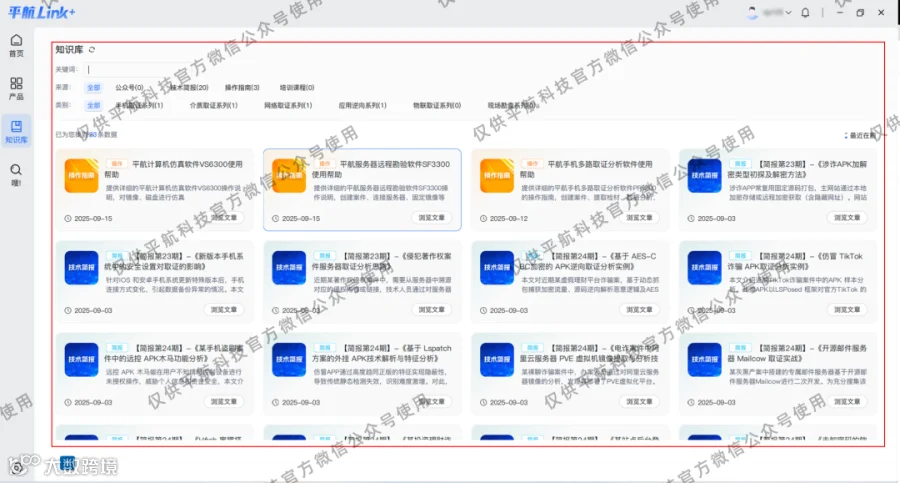Screen dimensions: 900x483
Task: Click 技术简报 thumbnail of 新版本手机系统 card
Action: point(81,268)
